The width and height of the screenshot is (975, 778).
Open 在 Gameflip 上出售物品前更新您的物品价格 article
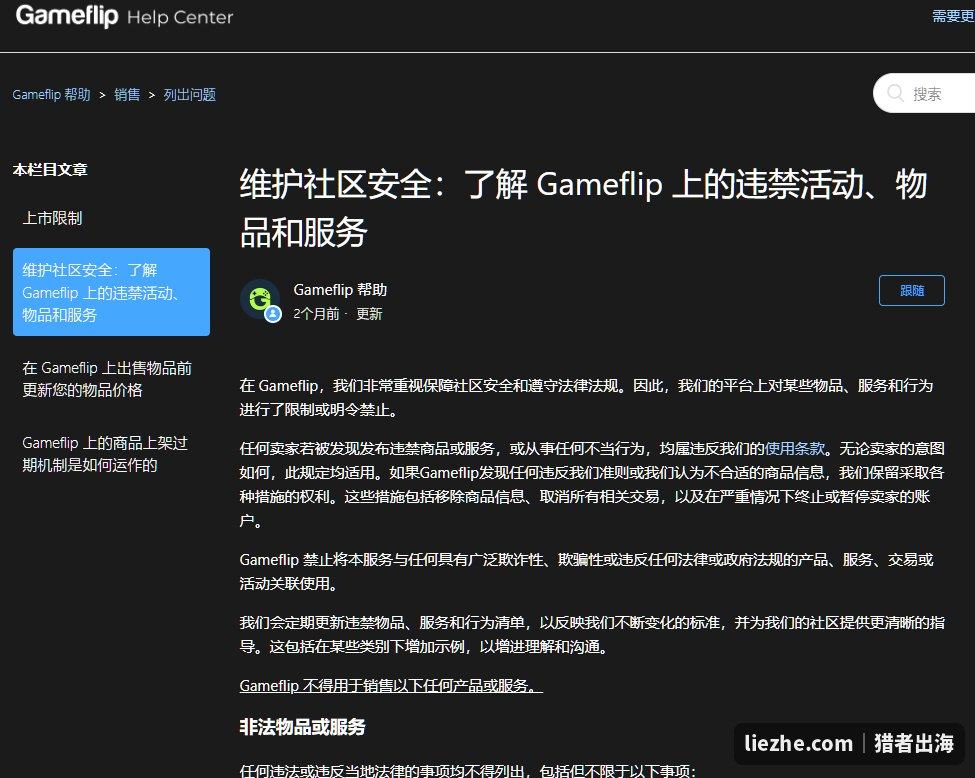tap(107, 379)
